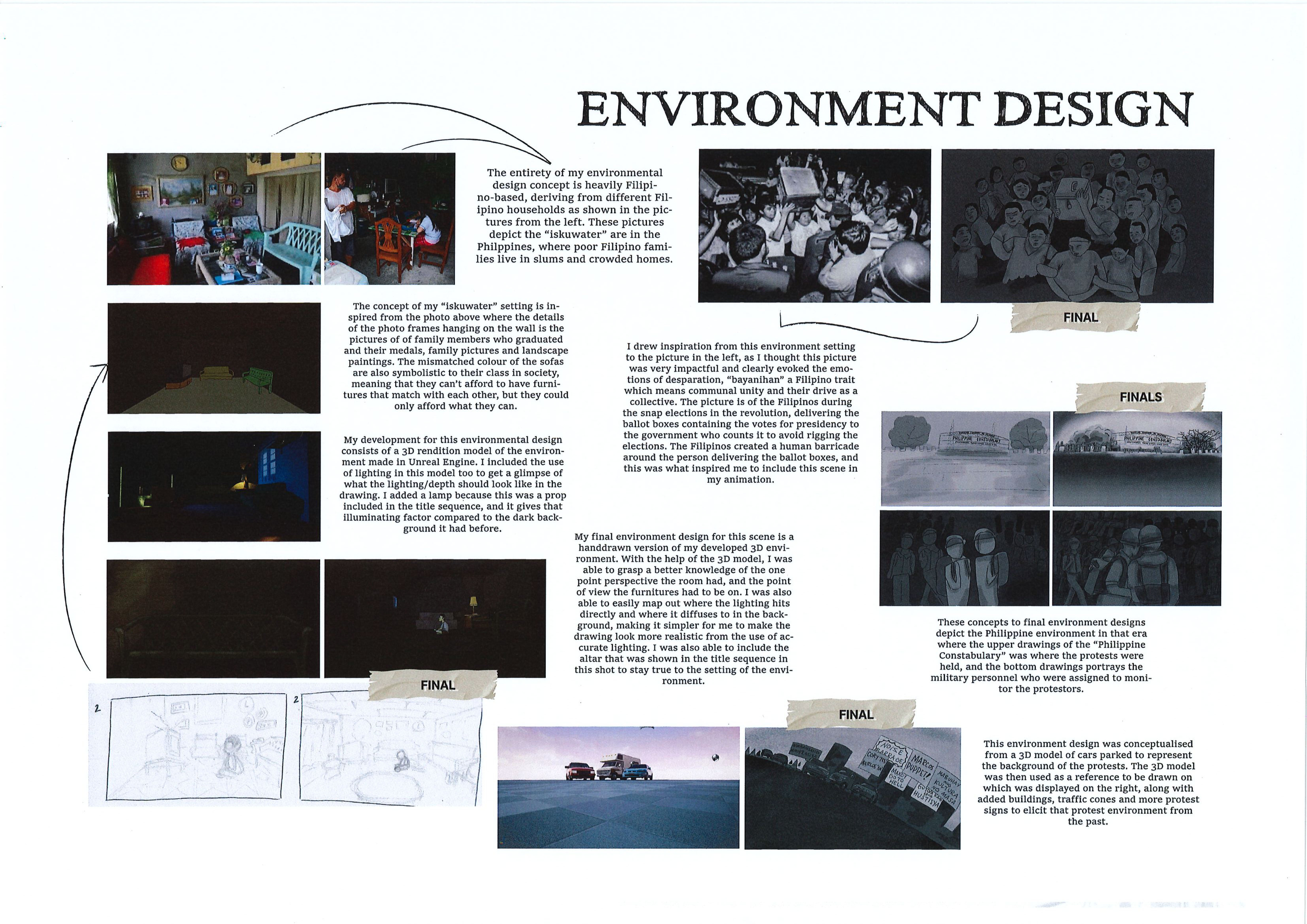Viewport: 1307px width, 924px height.
Task: Open the dark sofa close-up final drawing
Action: 213,618
